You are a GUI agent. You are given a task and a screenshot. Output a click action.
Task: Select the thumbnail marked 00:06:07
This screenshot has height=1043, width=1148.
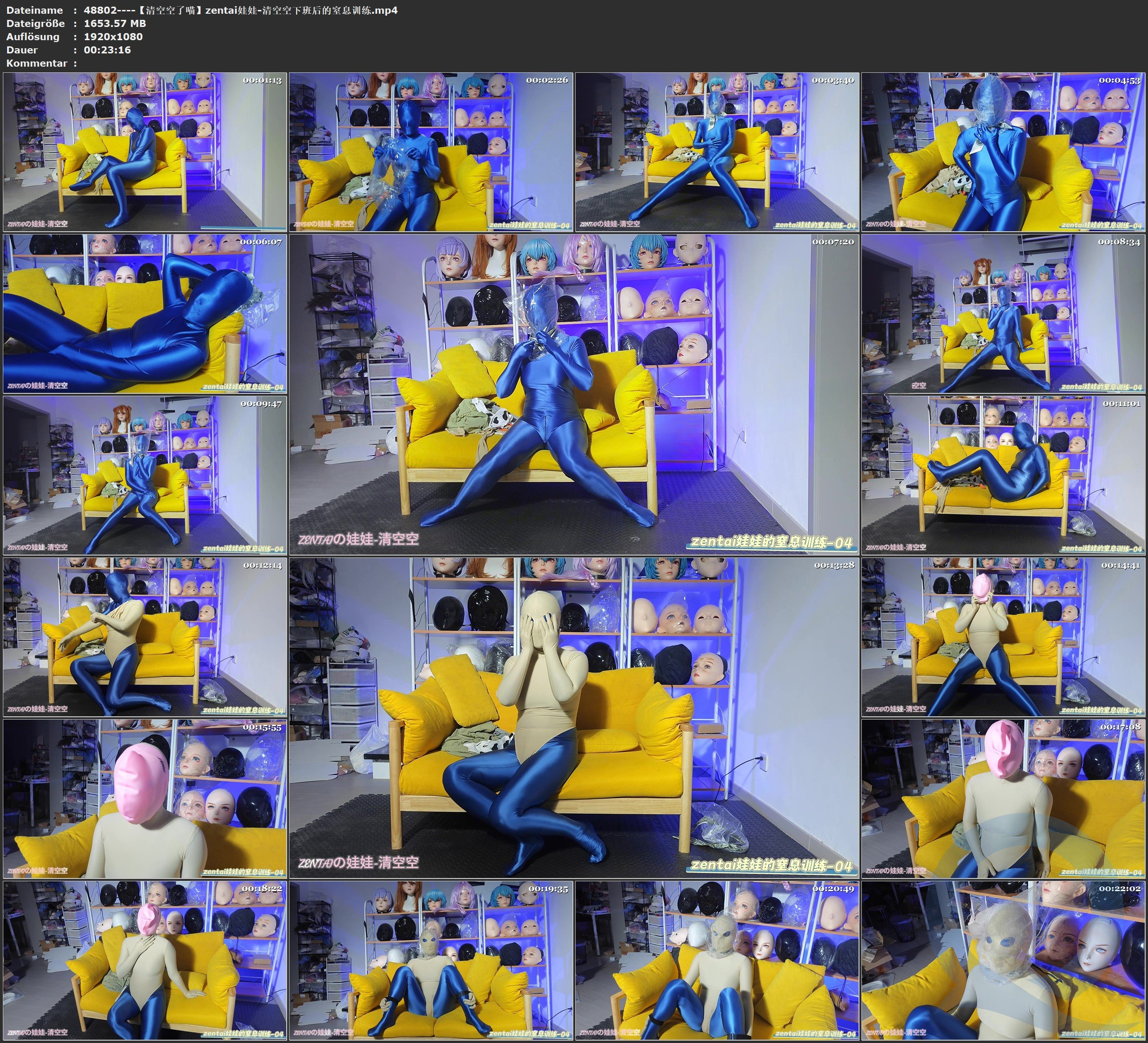pos(145,313)
